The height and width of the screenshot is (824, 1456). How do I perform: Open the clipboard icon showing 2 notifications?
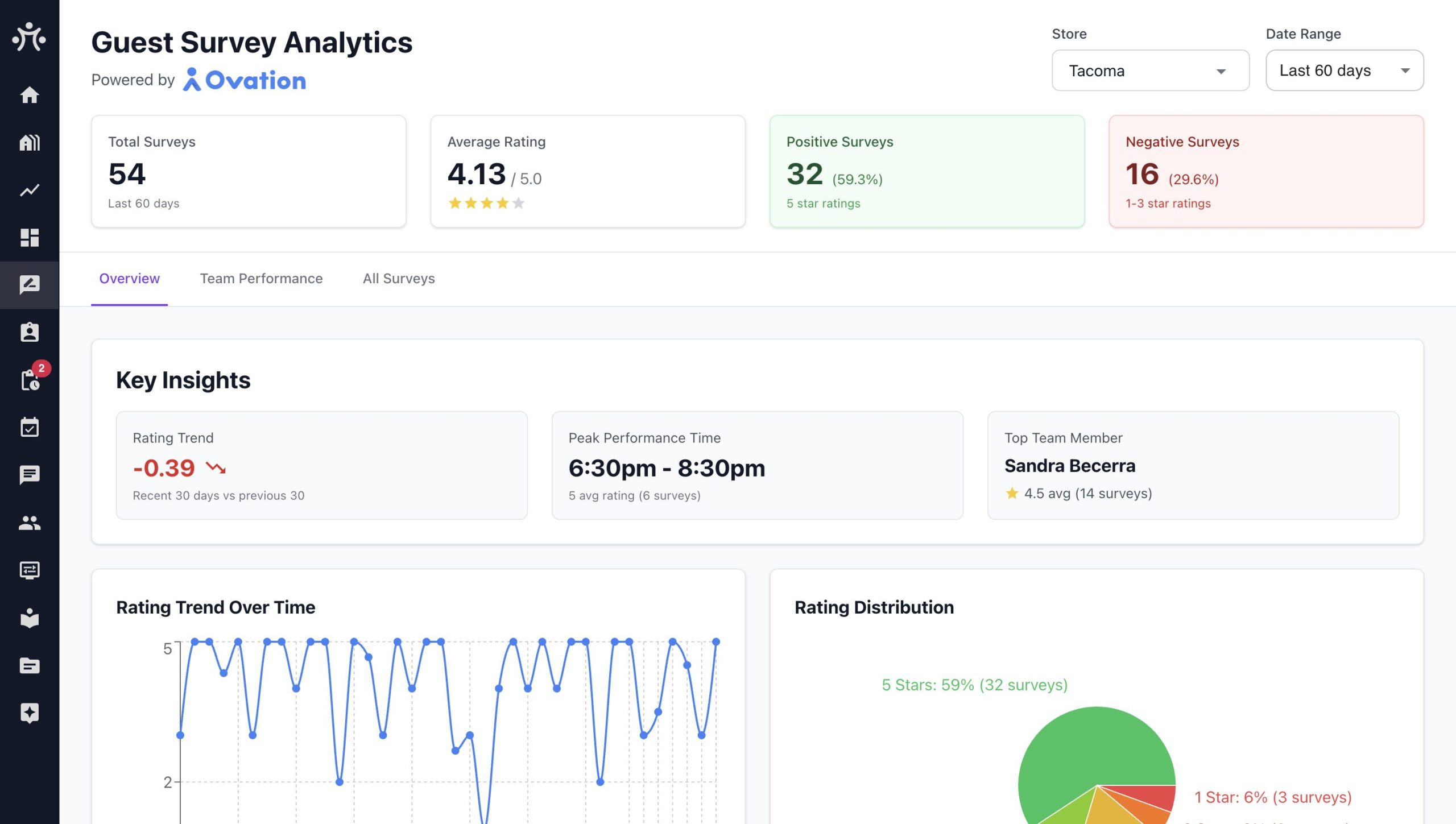tap(30, 380)
